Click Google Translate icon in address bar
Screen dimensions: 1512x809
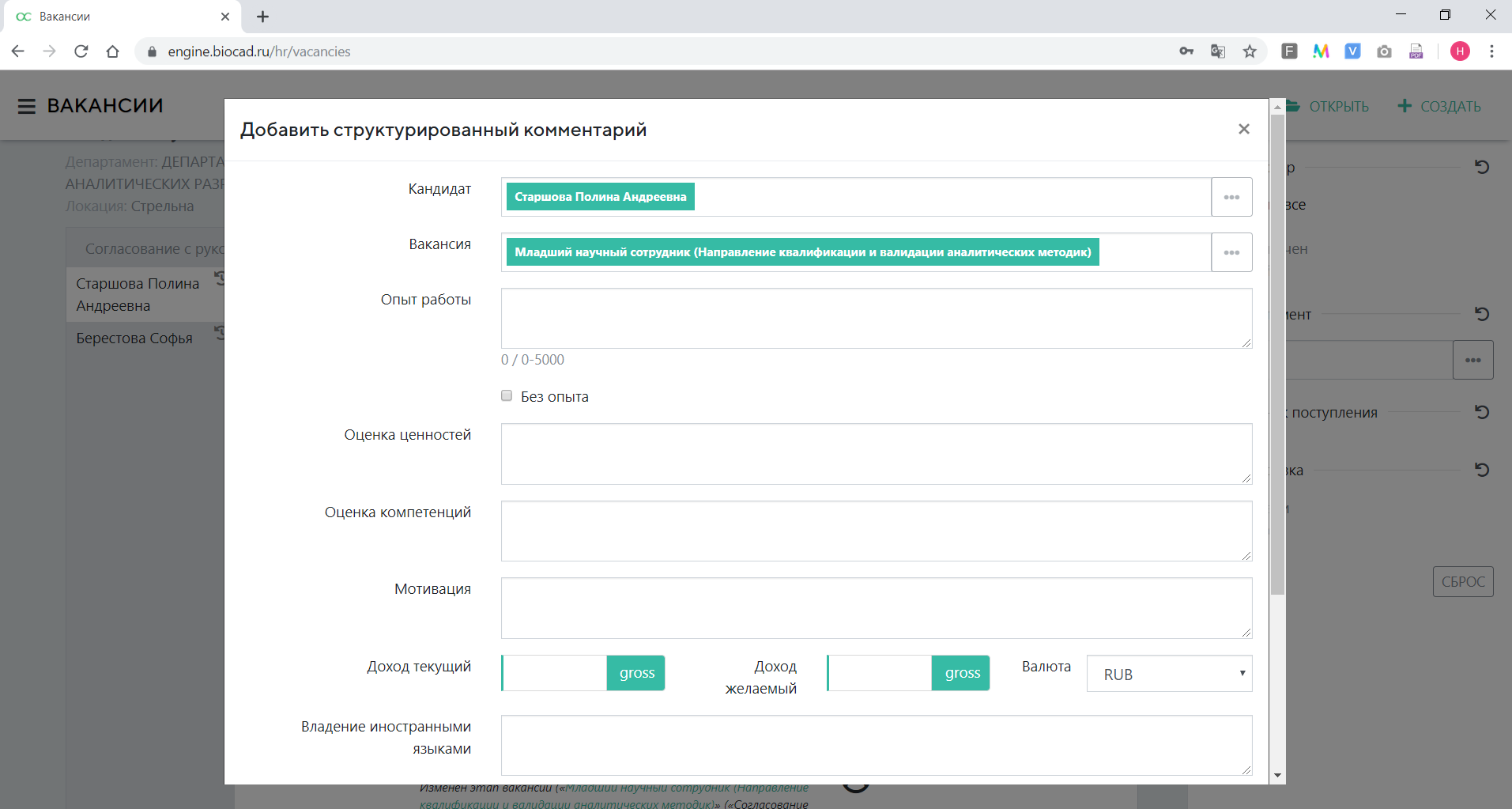1218,51
